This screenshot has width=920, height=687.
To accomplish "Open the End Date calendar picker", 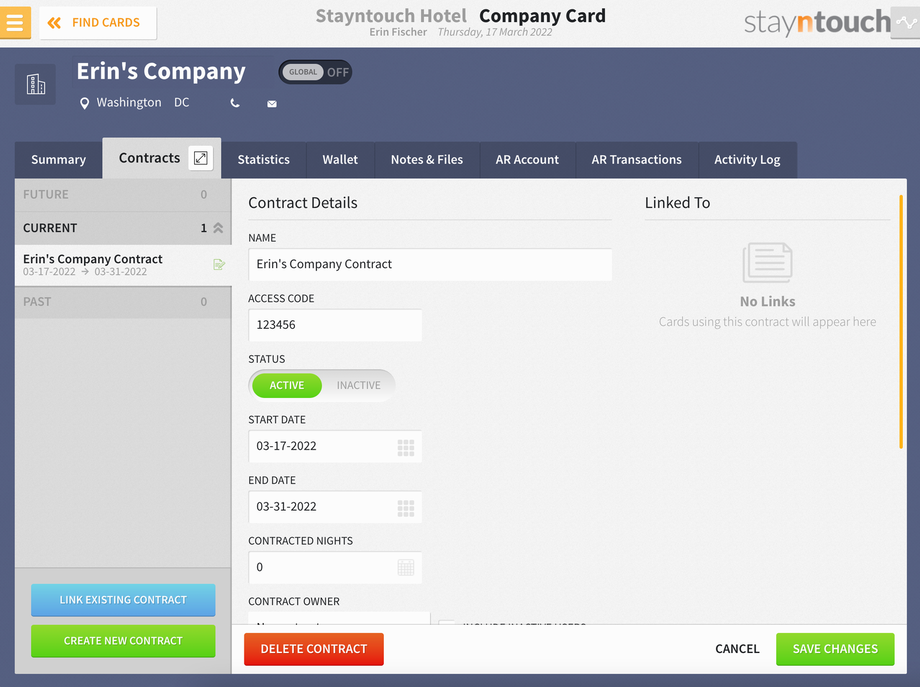I will click(x=406, y=508).
